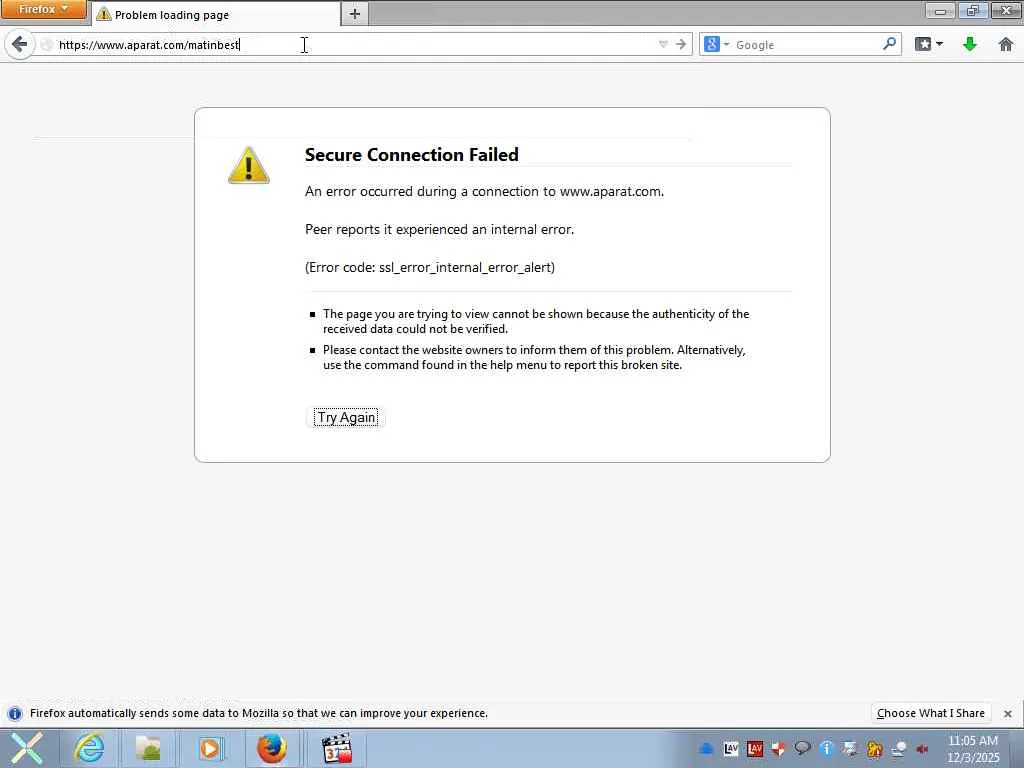Click the blue cloud tray icon
The width and height of the screenshot is (1024, 768).
[706, 748]
